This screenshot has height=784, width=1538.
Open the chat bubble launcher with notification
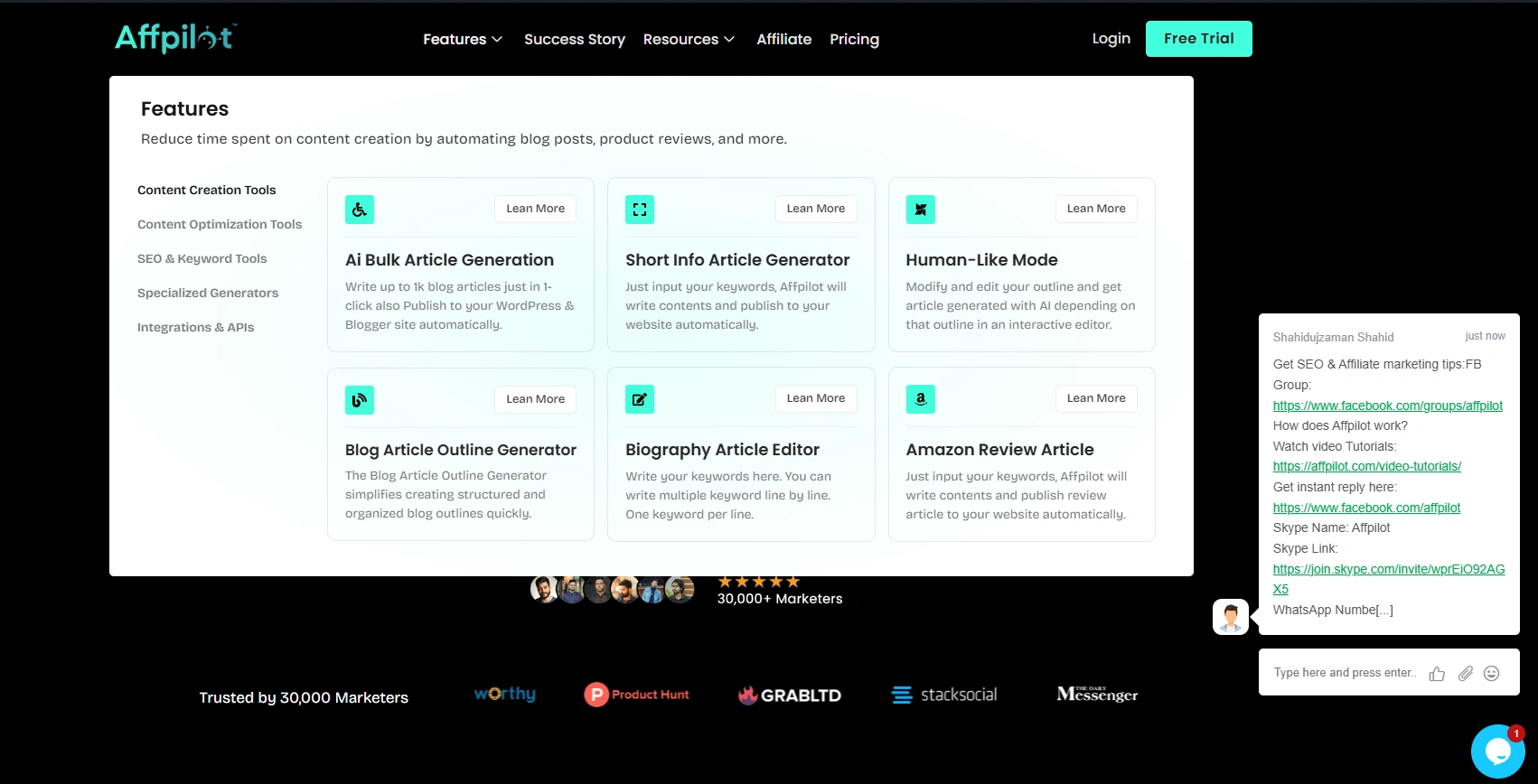click(x=1498, y=751)
